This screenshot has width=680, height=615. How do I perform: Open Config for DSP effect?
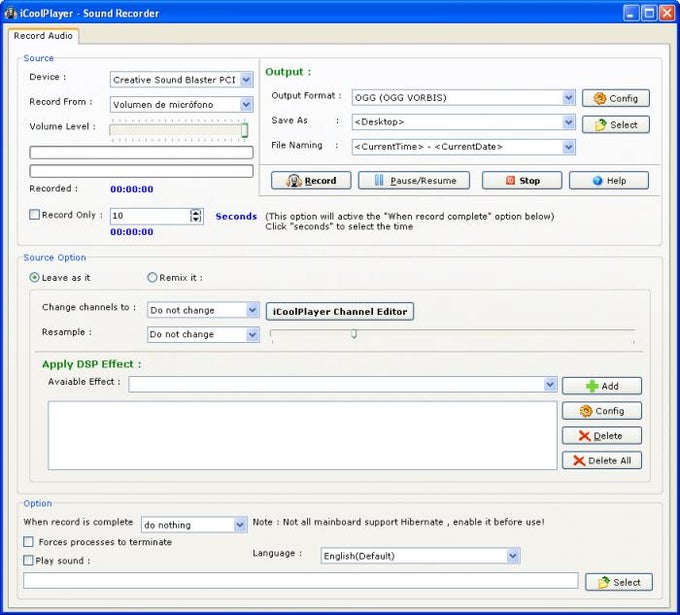point(602,411)
